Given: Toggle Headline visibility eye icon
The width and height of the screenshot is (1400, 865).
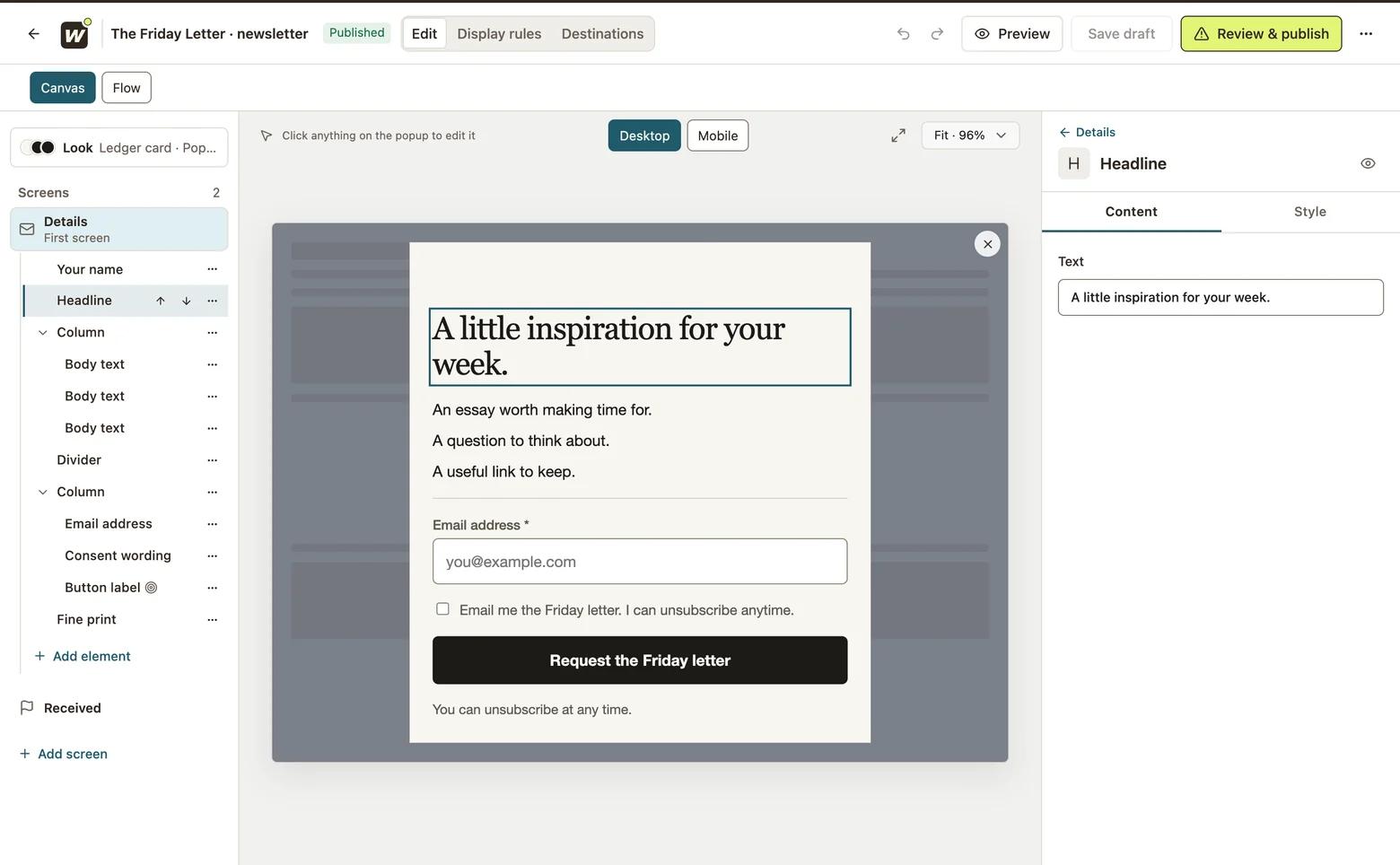Looking at the screenshot, I should pyautogui.click(x=1368, y=163).
